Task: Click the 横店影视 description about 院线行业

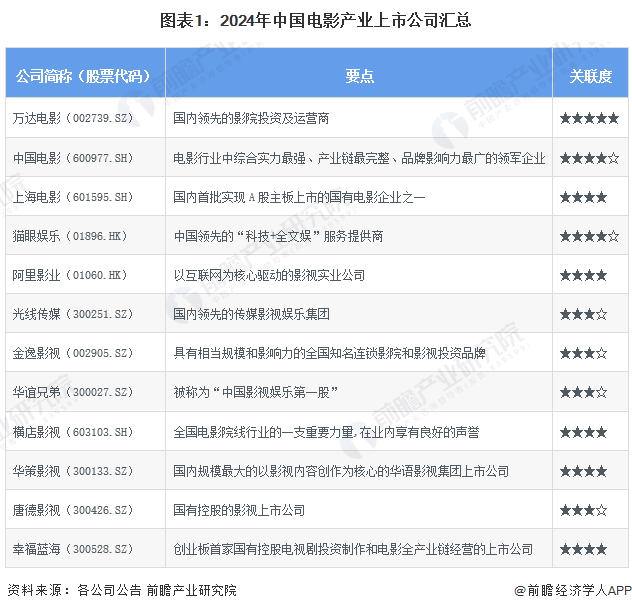Action: pos(326,432)
